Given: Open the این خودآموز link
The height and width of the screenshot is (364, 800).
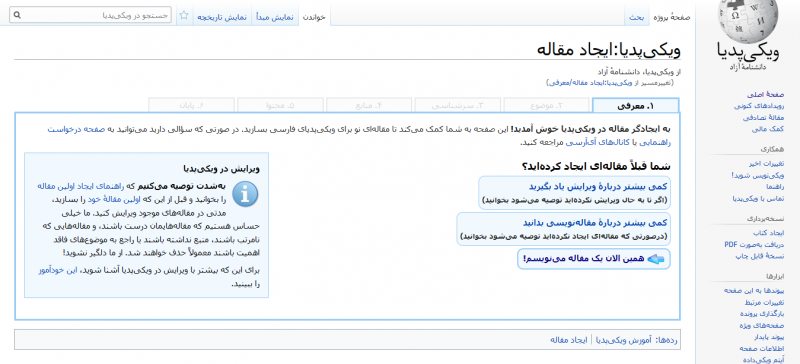Looking at the screenshot, I should 58,270.
